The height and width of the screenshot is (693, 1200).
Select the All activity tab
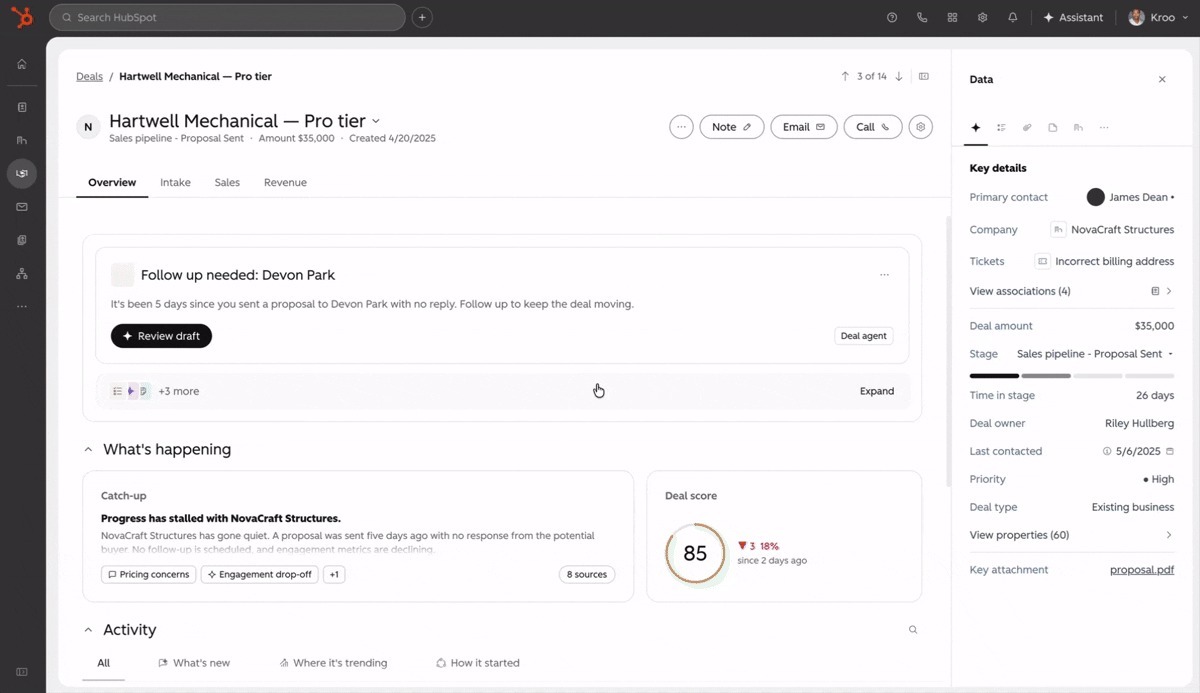click(x=103, y=663)
